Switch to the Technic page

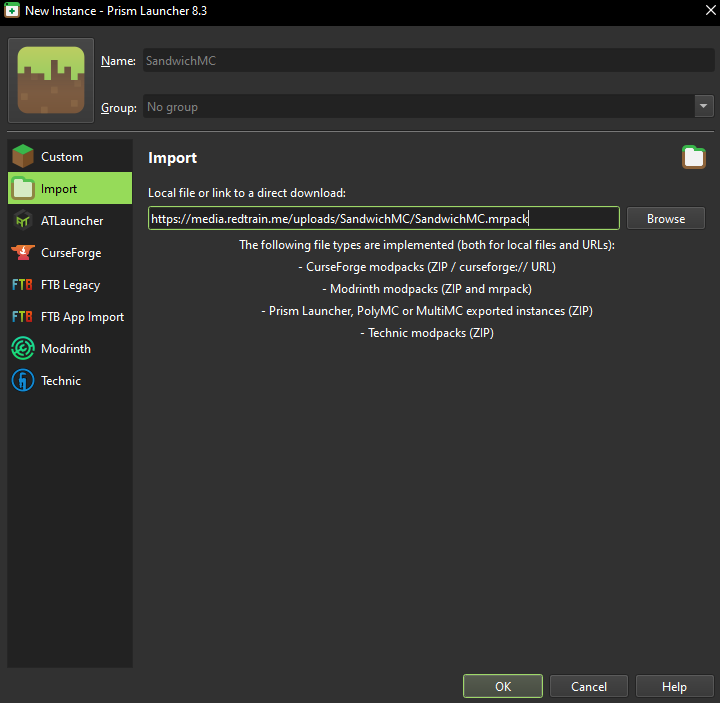pos(70,381)
